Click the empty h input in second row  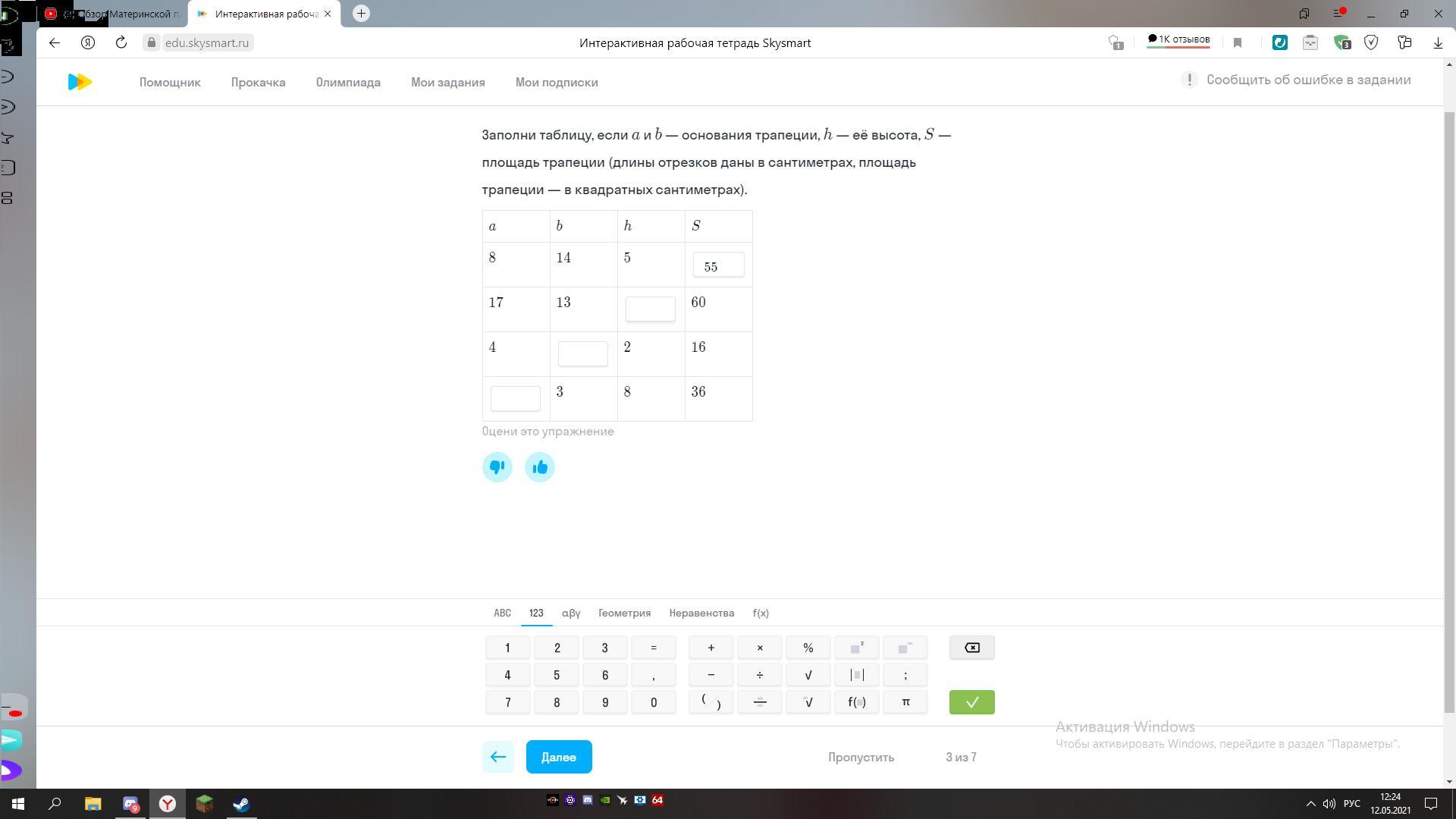pyautogui.click(x=650, y=309)
